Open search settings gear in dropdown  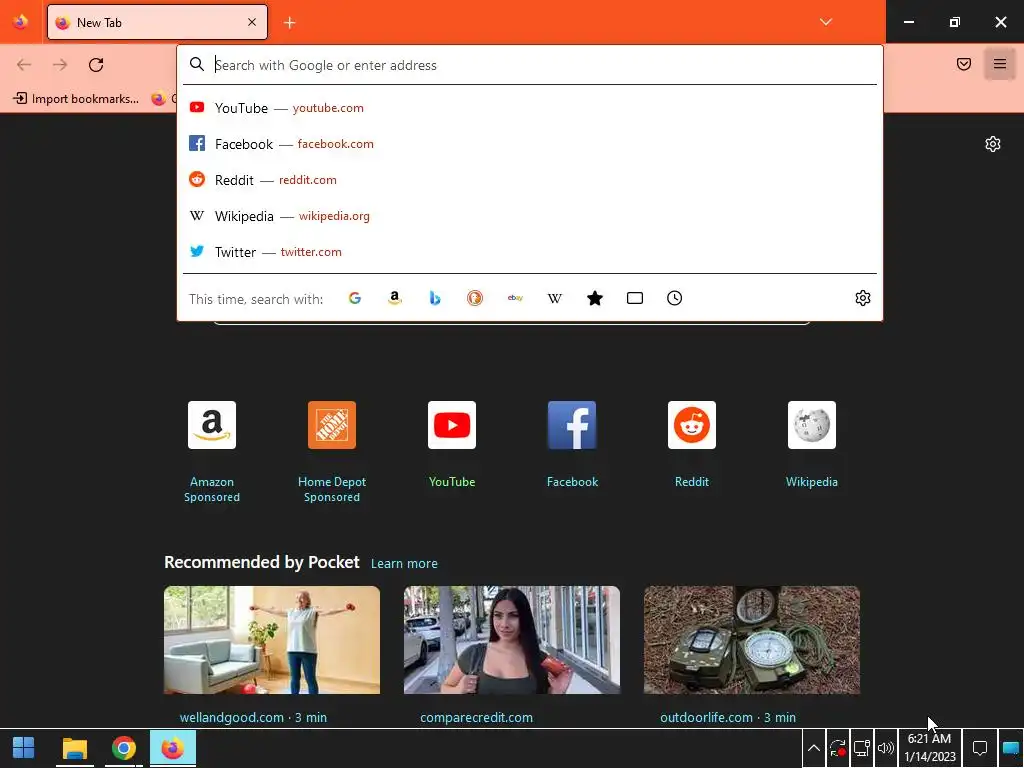click(x=863, y=298)
